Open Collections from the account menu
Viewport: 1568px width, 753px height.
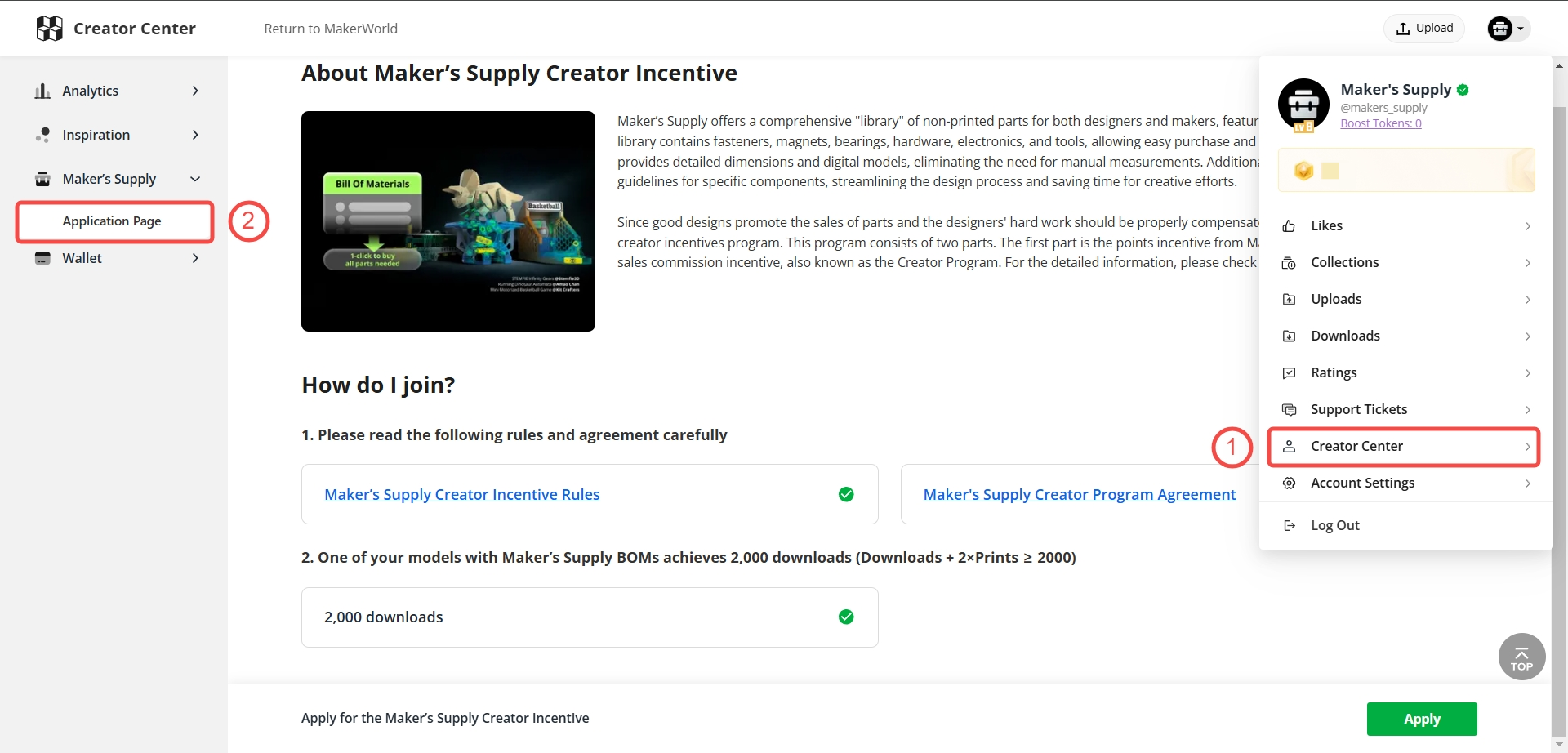point(1406,263)
